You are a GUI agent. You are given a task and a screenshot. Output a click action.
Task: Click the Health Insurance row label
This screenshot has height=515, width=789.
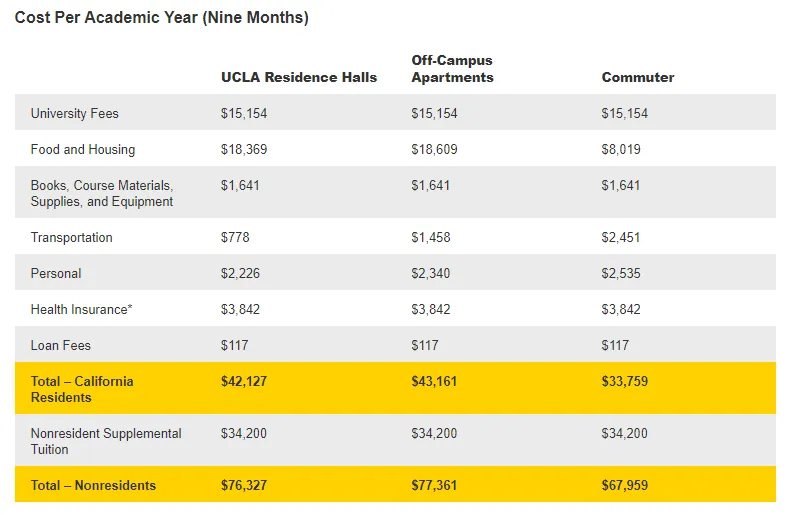coord(81,309)
